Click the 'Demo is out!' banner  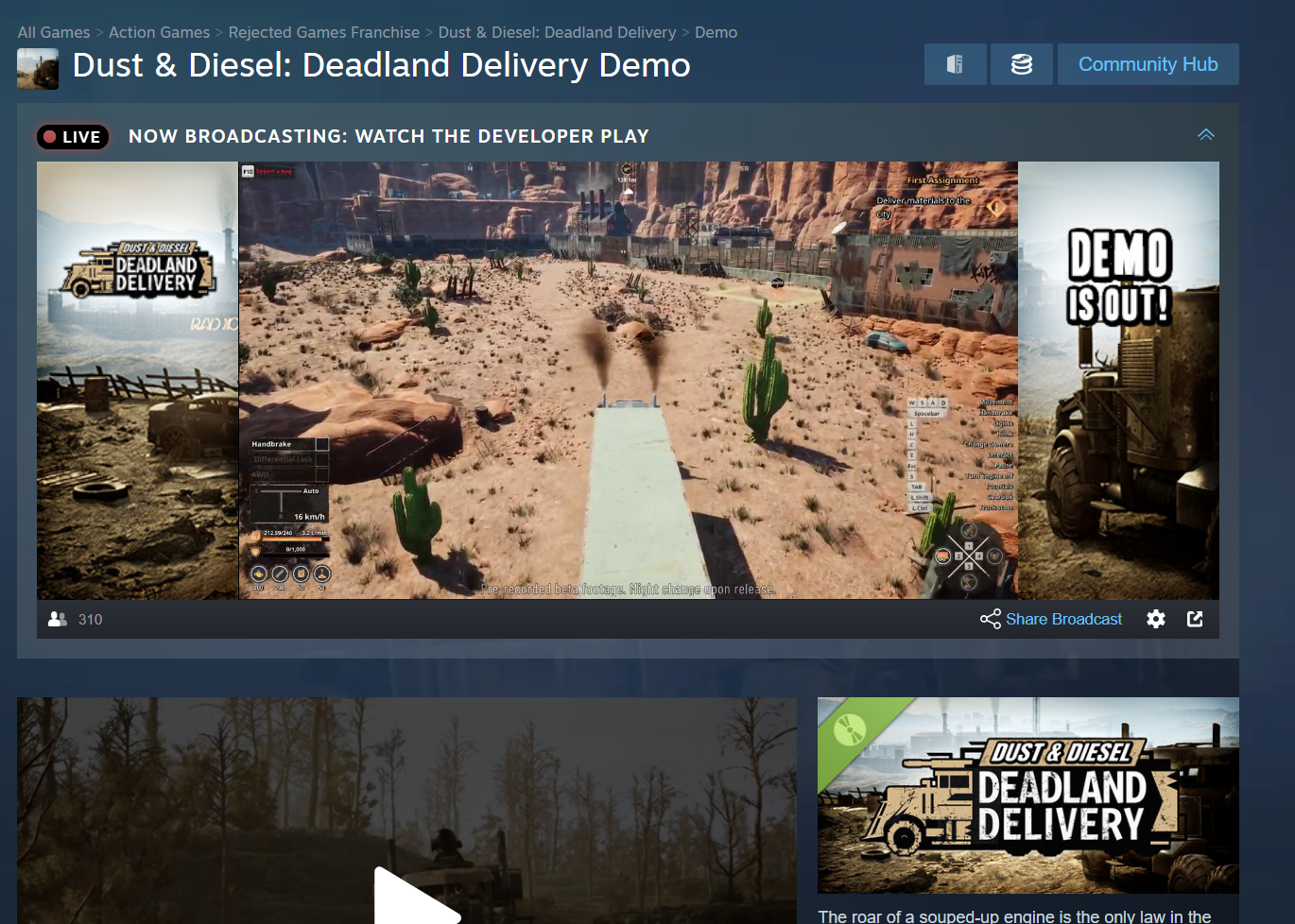1118,380
